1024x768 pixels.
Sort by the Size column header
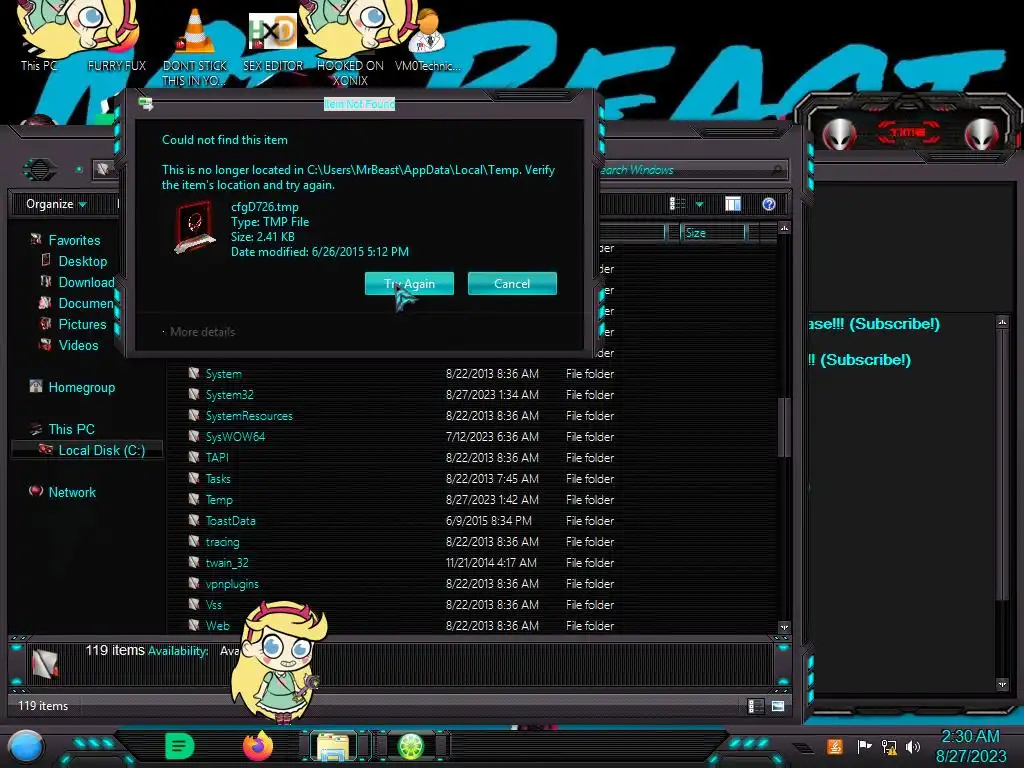711,232
